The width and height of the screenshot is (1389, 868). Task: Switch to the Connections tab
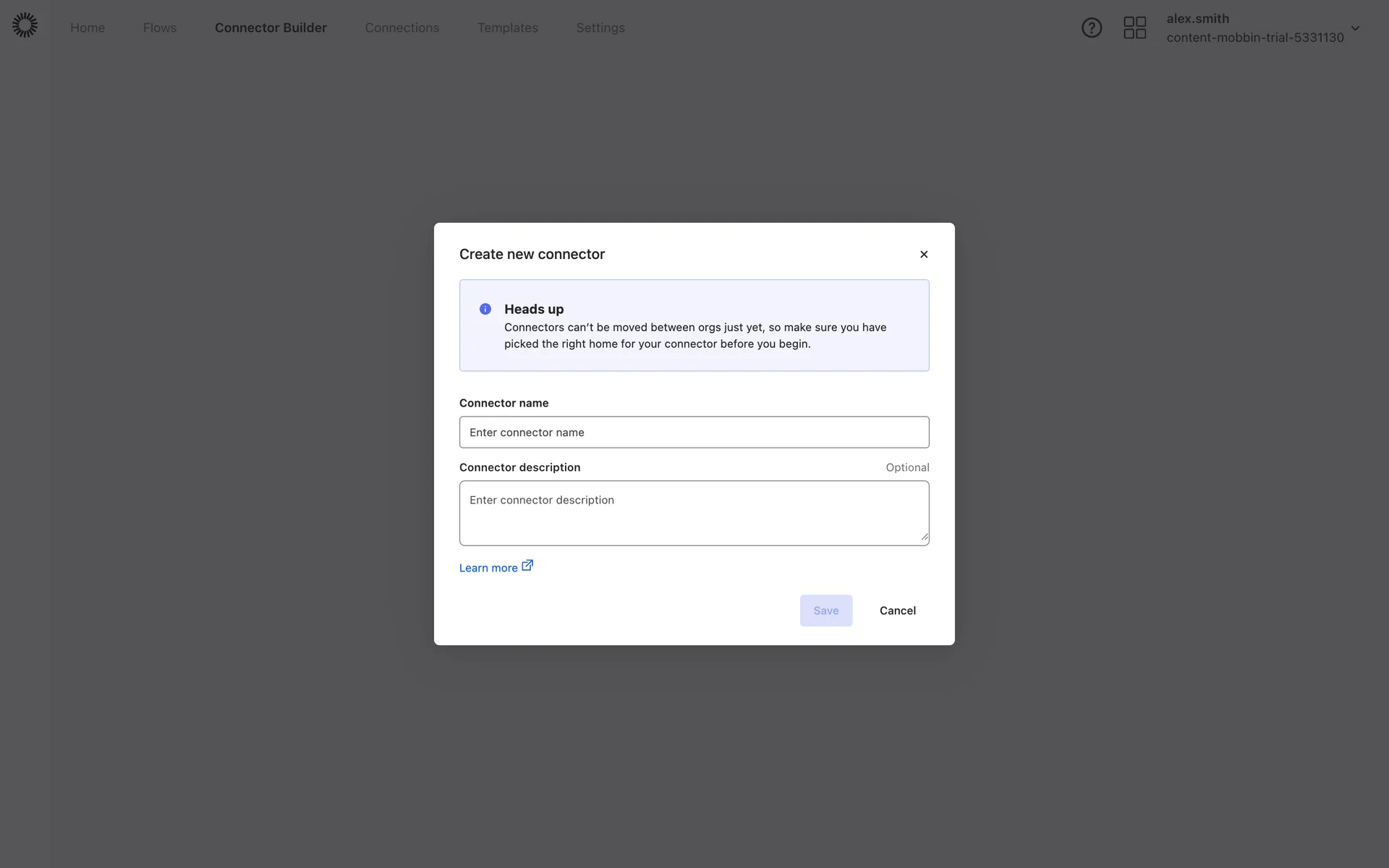pyautogui.click(x=402, y=27)
